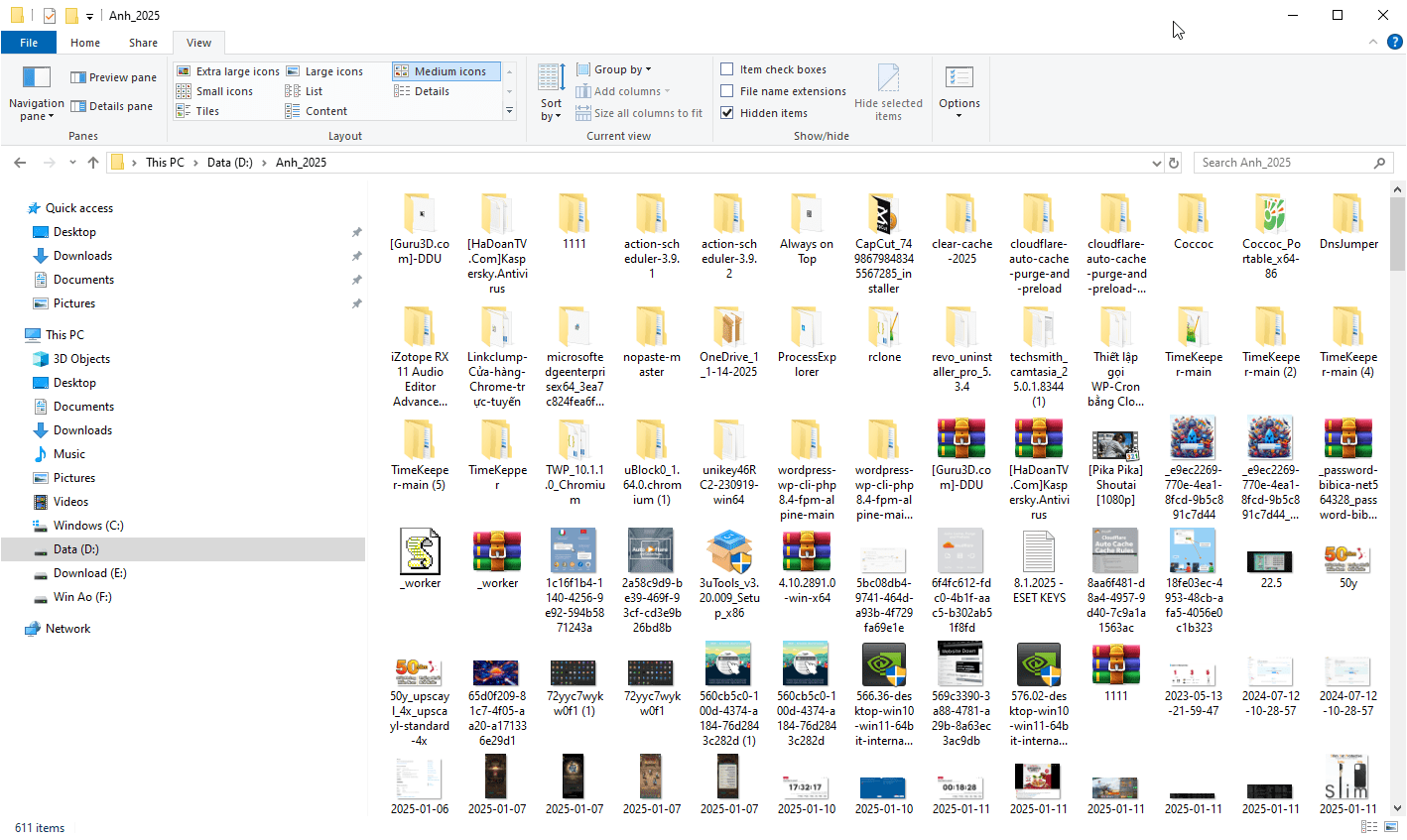
Task: Select Content layout
Action: (317, 111)
